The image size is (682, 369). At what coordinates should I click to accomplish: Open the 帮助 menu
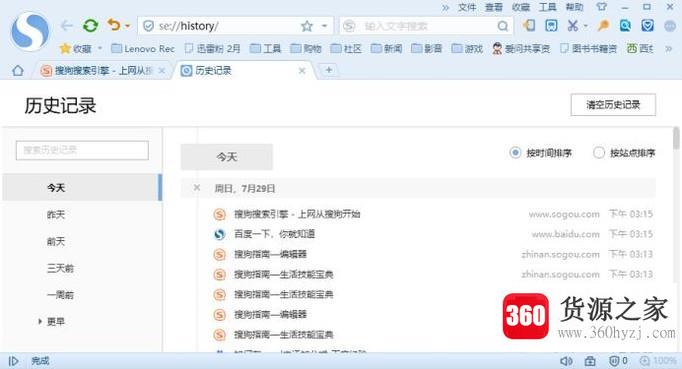(574, 7)
